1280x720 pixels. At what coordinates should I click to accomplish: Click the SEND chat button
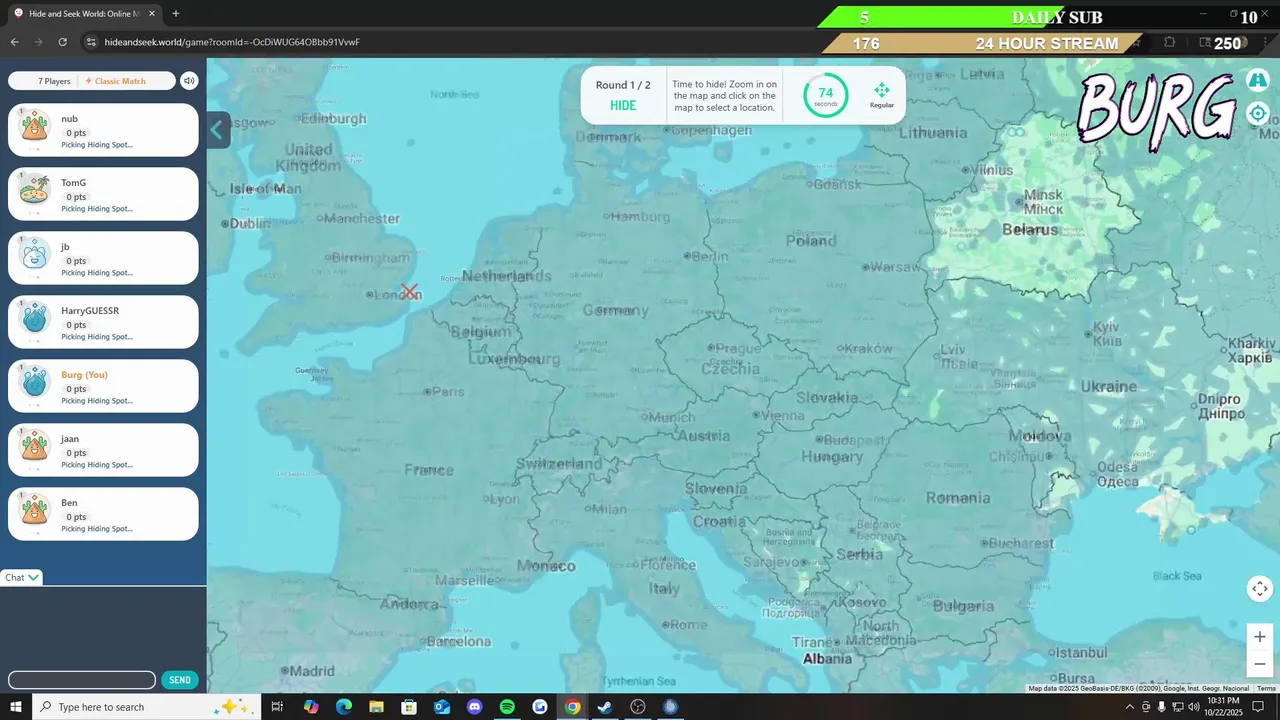[x=180, y=680]
